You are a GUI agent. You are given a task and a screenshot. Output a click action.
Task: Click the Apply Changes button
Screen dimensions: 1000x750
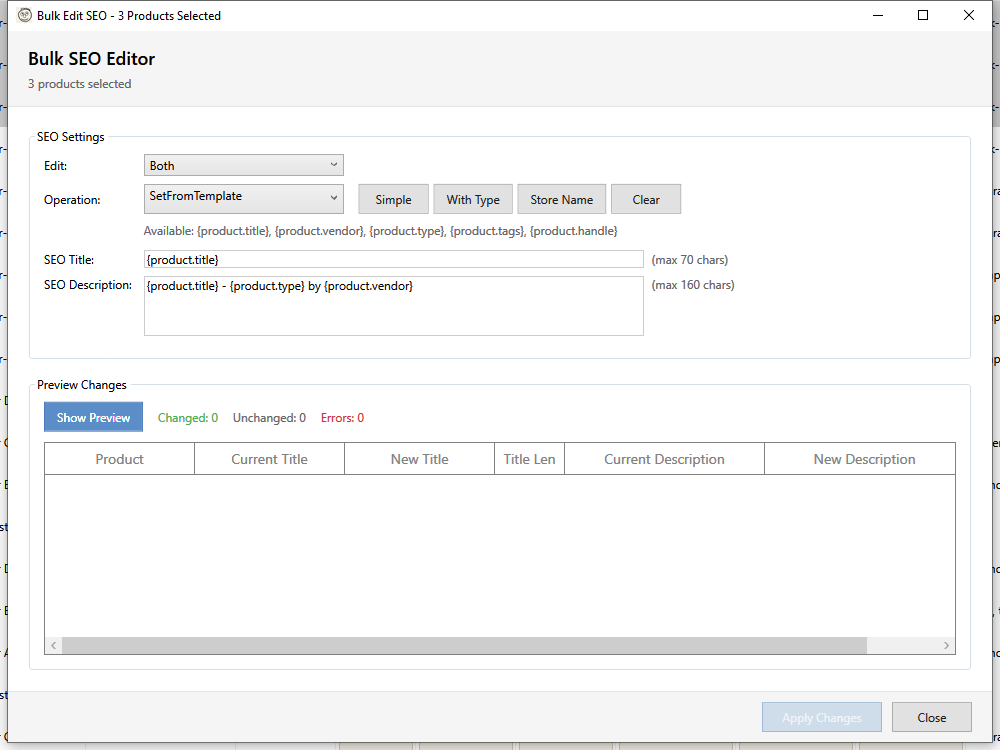821,717
